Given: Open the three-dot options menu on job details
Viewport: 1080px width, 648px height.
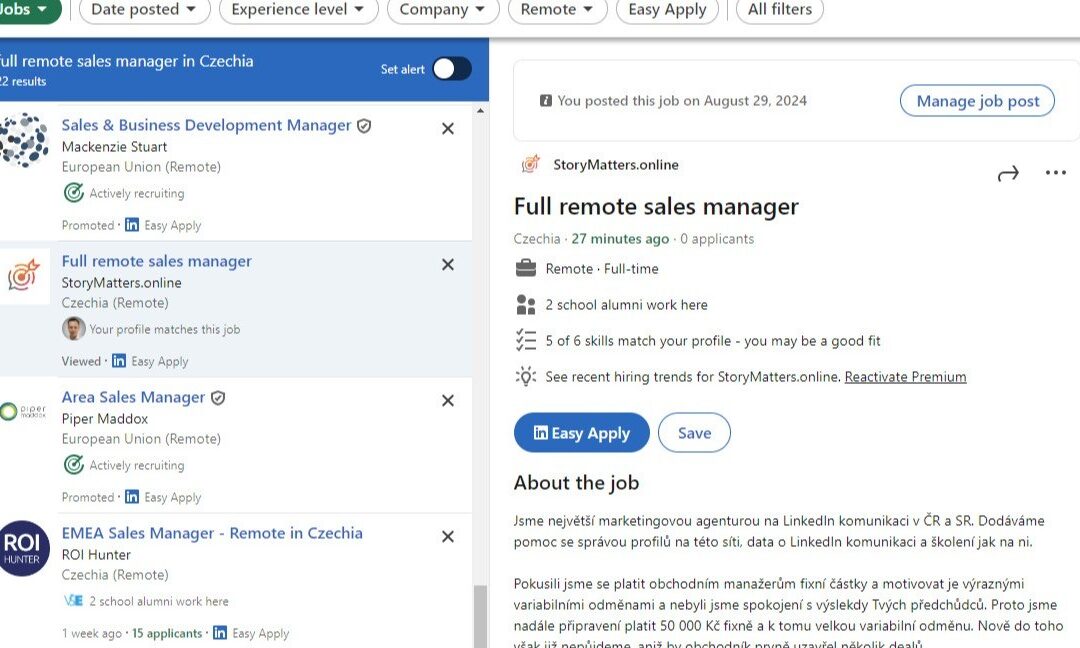Looking at the screenshot, I should (1056, 172).
